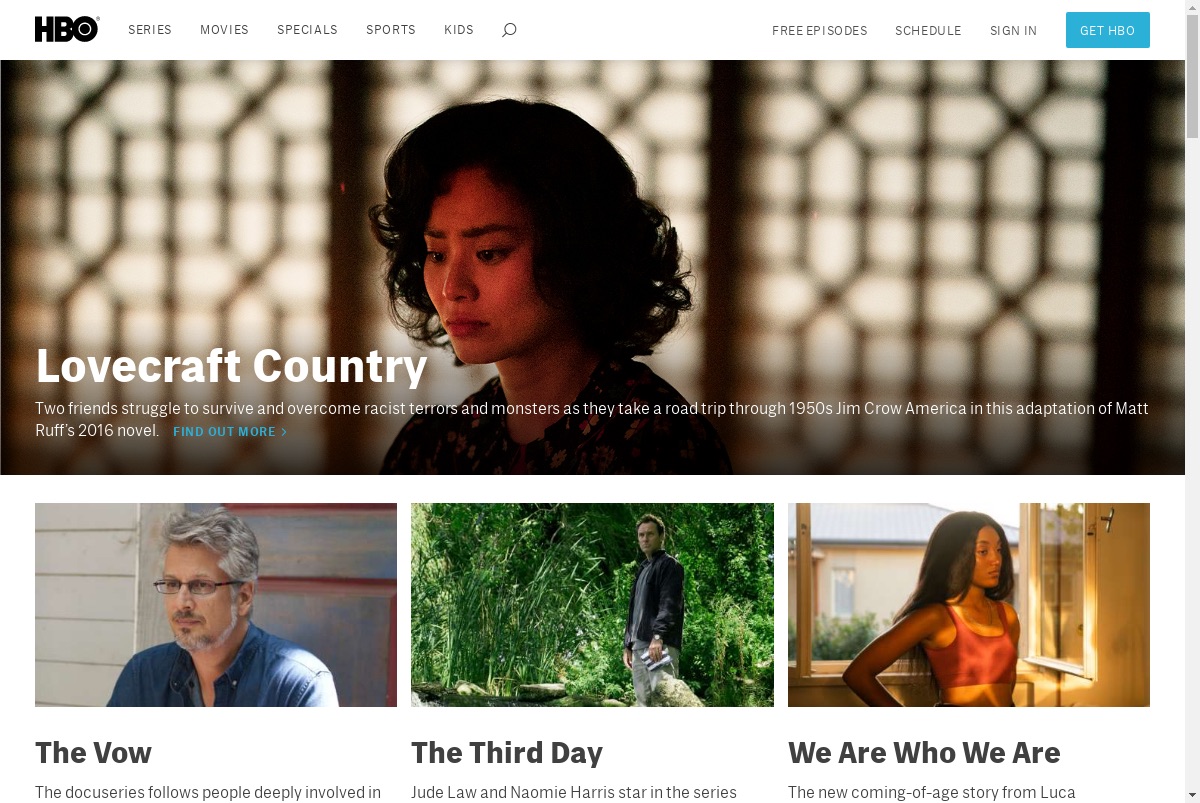1200x803 pixels.
Task: Open the search magnifier icon
Action: [x=509, y=30]
